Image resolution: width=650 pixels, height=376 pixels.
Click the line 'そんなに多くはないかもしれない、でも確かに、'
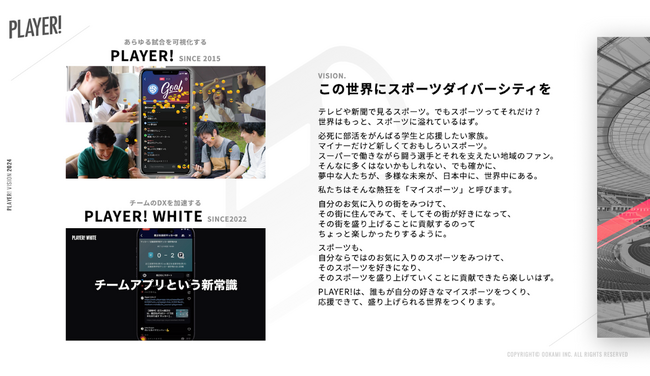tap(407, 166)
